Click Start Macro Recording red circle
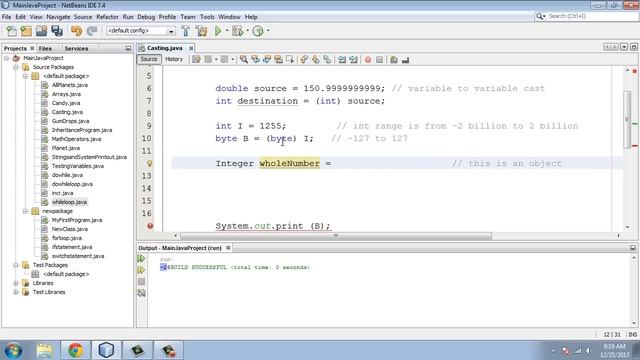640x360 pixels. [x=368, y=60]
